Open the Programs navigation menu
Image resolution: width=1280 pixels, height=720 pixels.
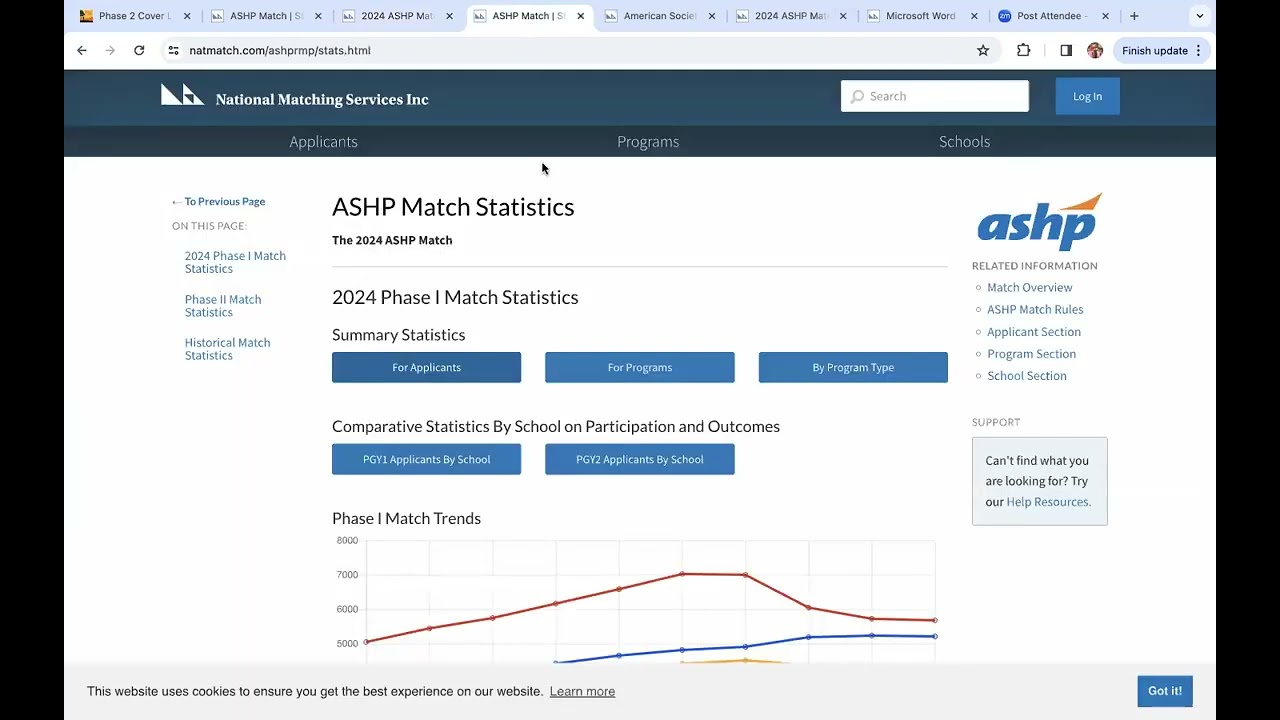[648, 142]
